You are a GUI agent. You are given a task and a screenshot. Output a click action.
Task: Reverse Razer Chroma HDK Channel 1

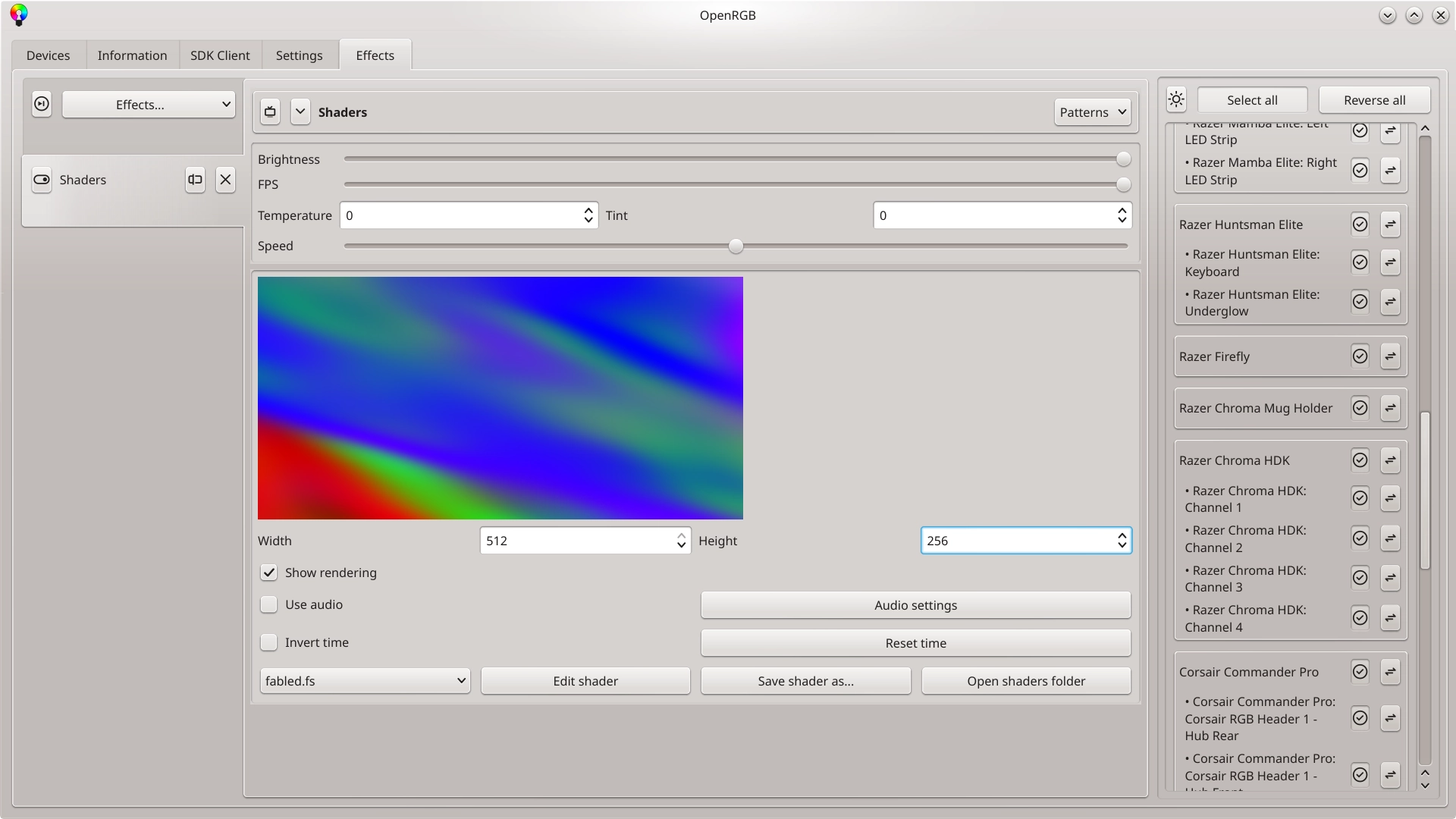click(1390, 498)
